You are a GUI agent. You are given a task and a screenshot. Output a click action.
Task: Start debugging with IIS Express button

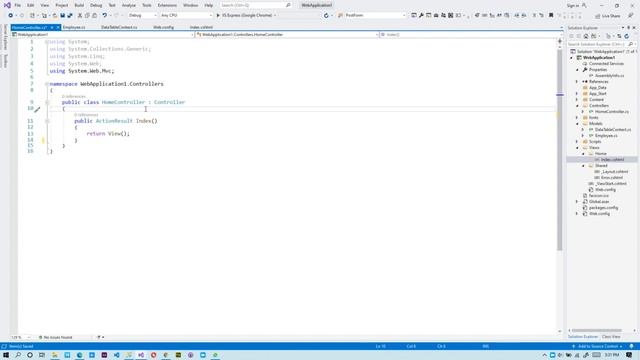pos(246,16)
